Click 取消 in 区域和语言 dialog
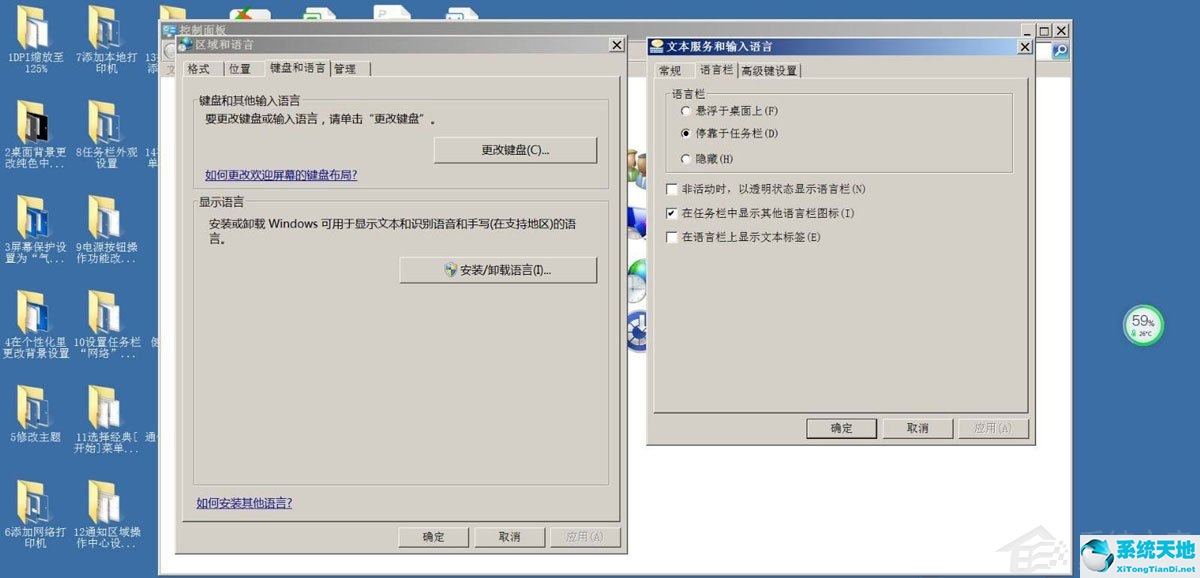1200x578 pixels. (510, 537)
